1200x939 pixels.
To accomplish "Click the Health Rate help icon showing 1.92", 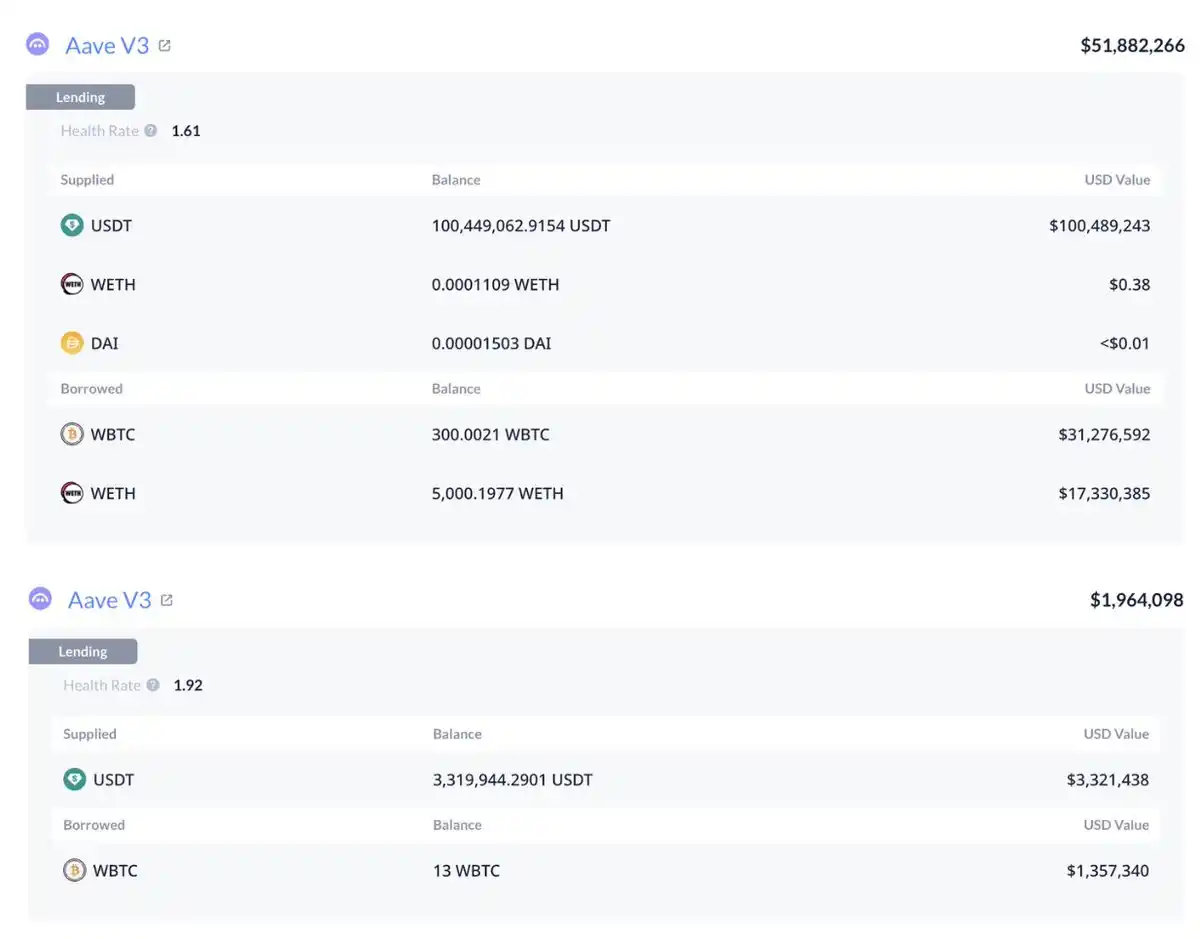I will [x=153, y=685].
